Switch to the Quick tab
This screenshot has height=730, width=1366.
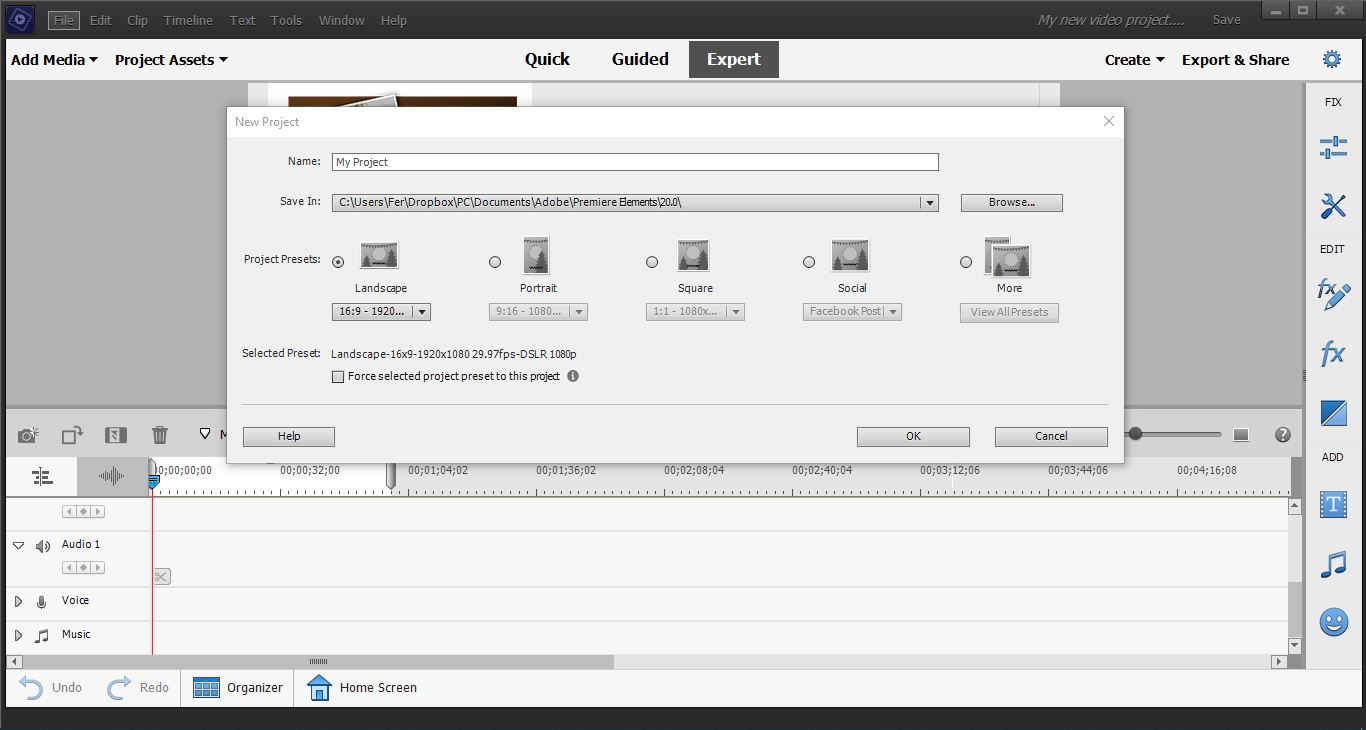click(x=547, y=59)
